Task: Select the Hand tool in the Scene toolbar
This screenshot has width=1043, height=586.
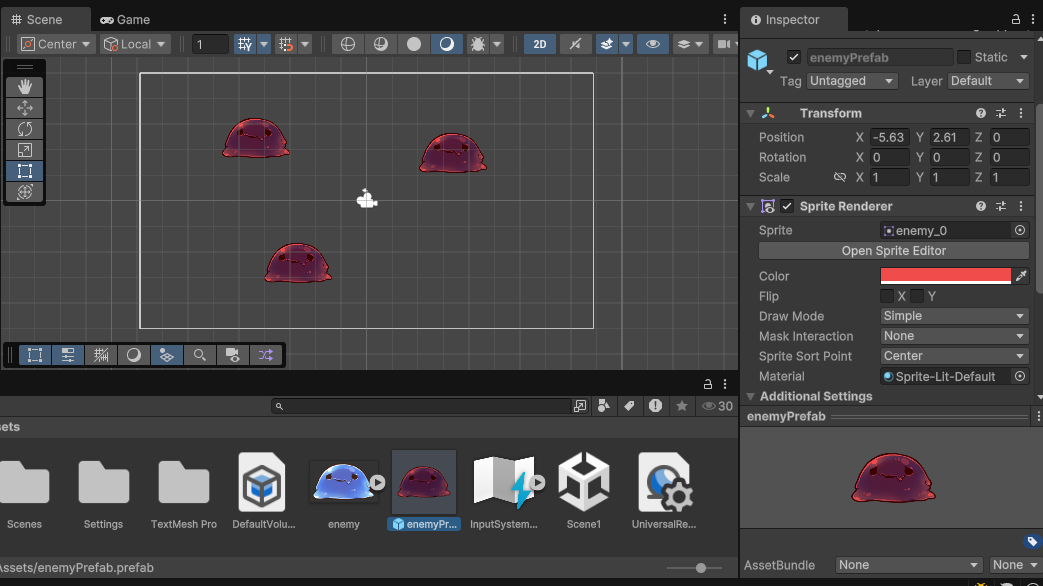Action: tap(24, 87)
